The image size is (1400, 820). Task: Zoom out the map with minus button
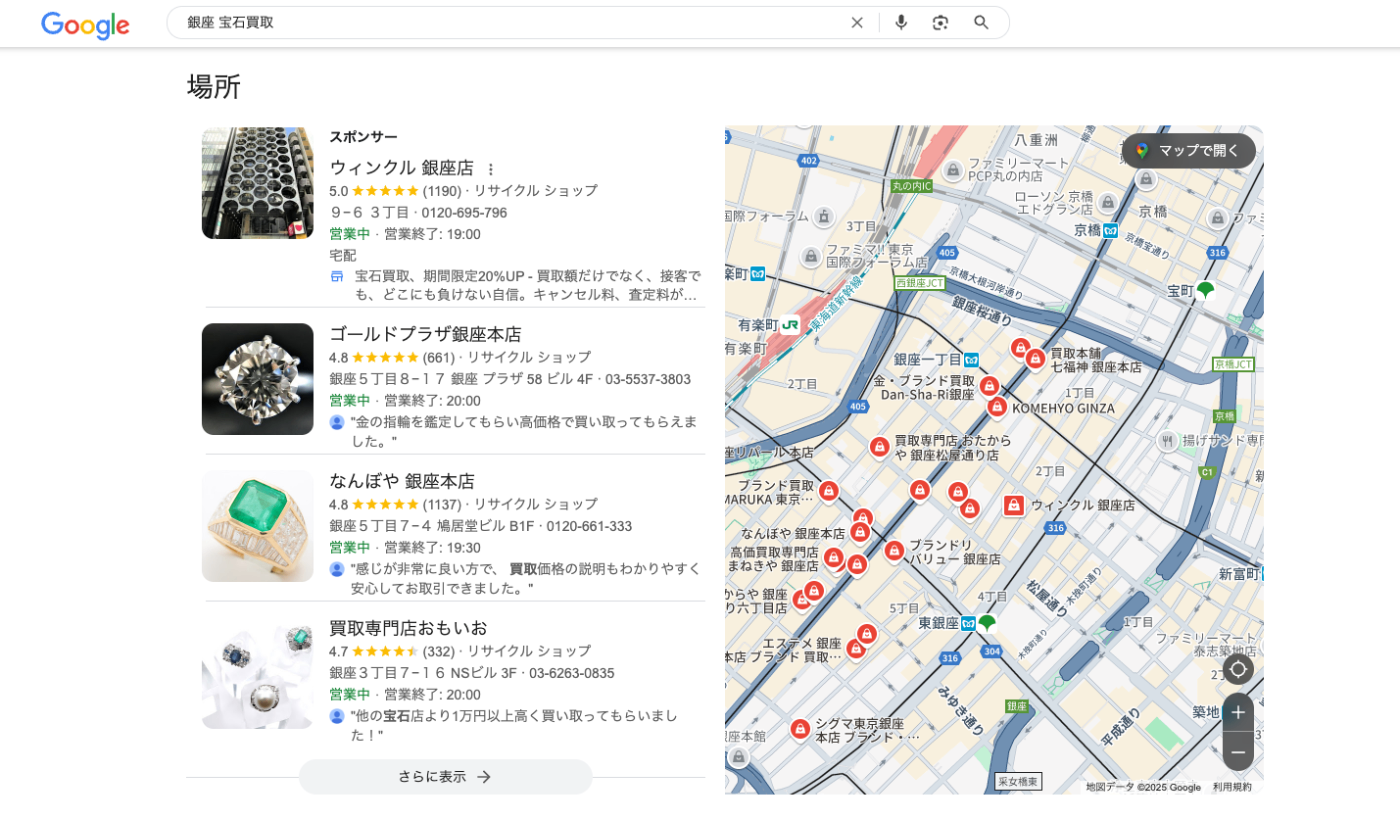pos(1238,752)
